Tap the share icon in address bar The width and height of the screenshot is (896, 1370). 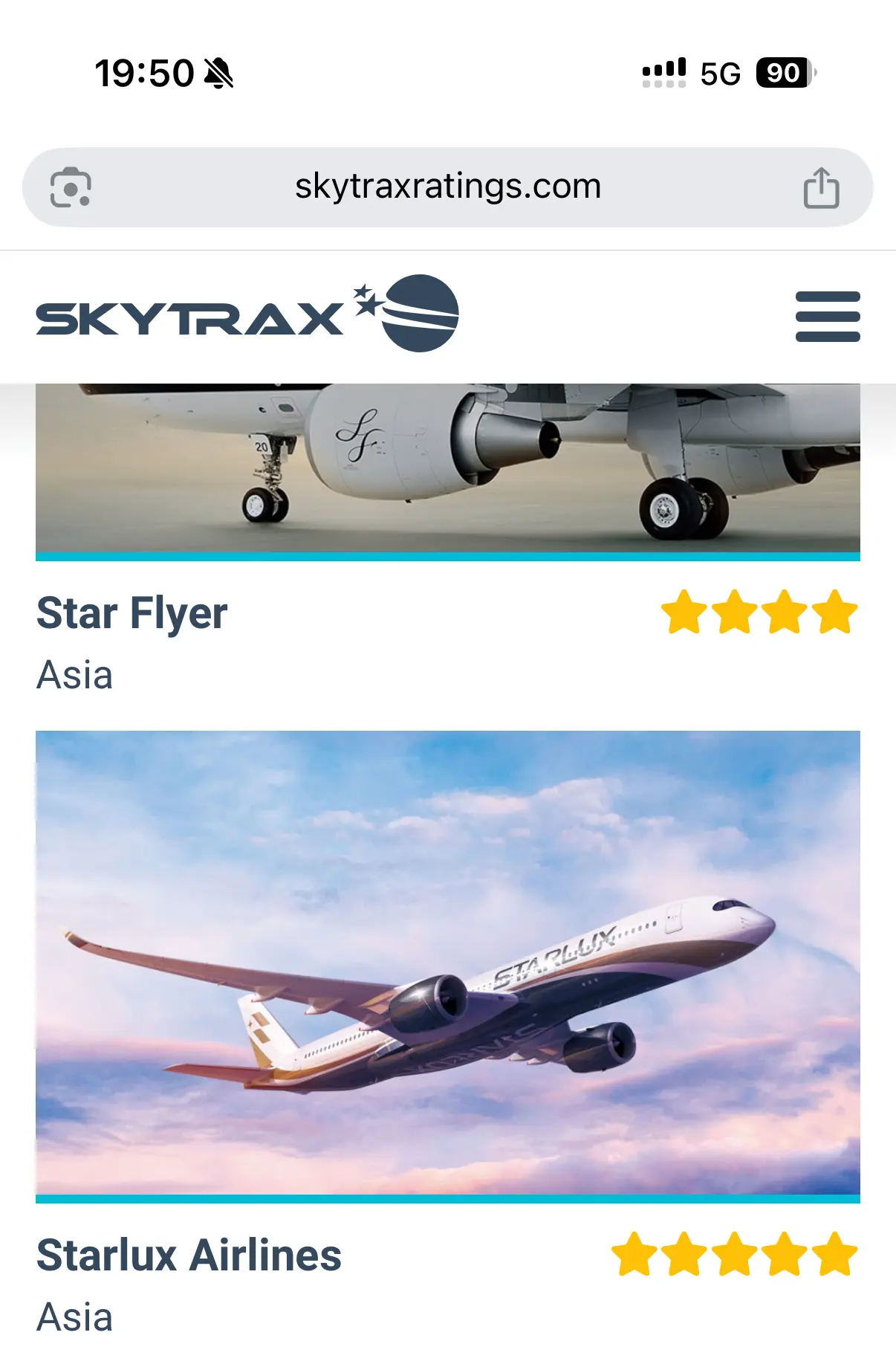(x=821, y=187)
